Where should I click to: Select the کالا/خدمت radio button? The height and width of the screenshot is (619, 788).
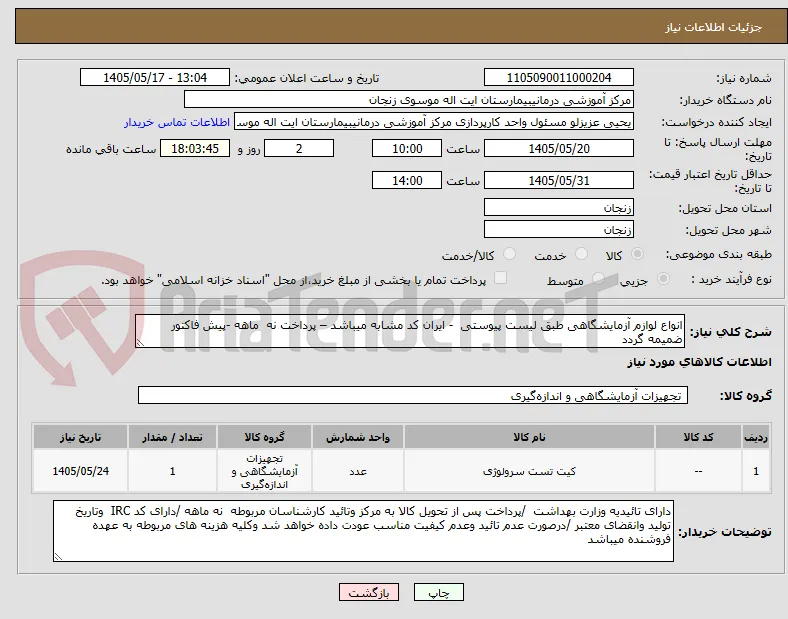tap(510, 254)
